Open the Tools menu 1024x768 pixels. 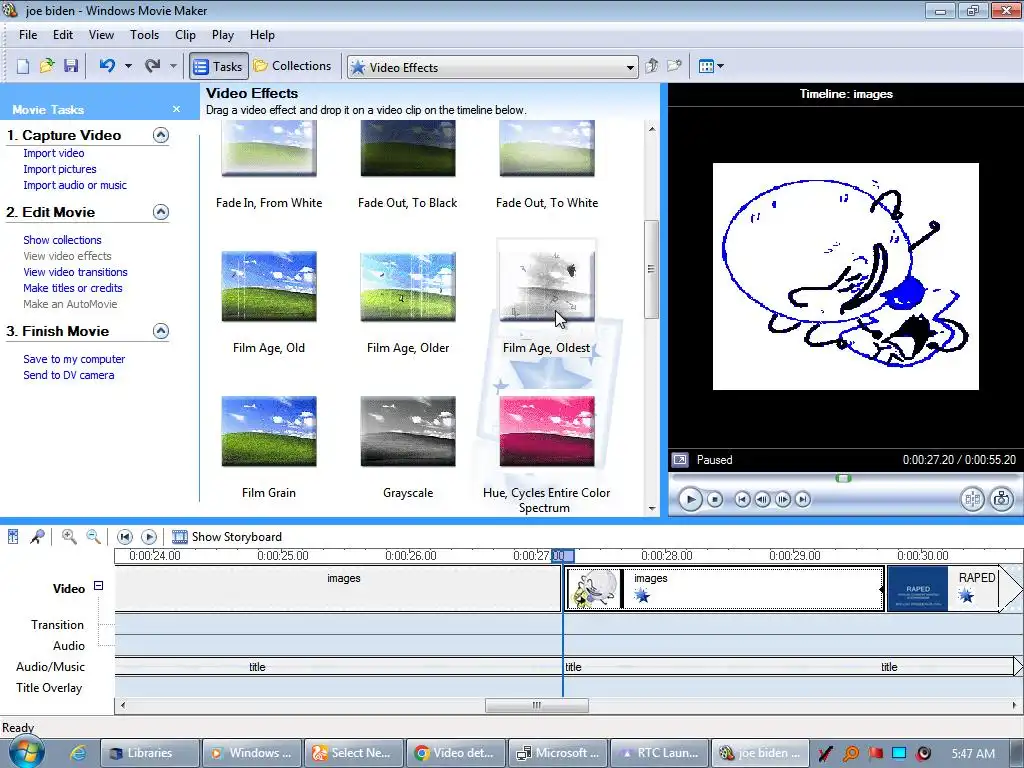pos(144,35)
